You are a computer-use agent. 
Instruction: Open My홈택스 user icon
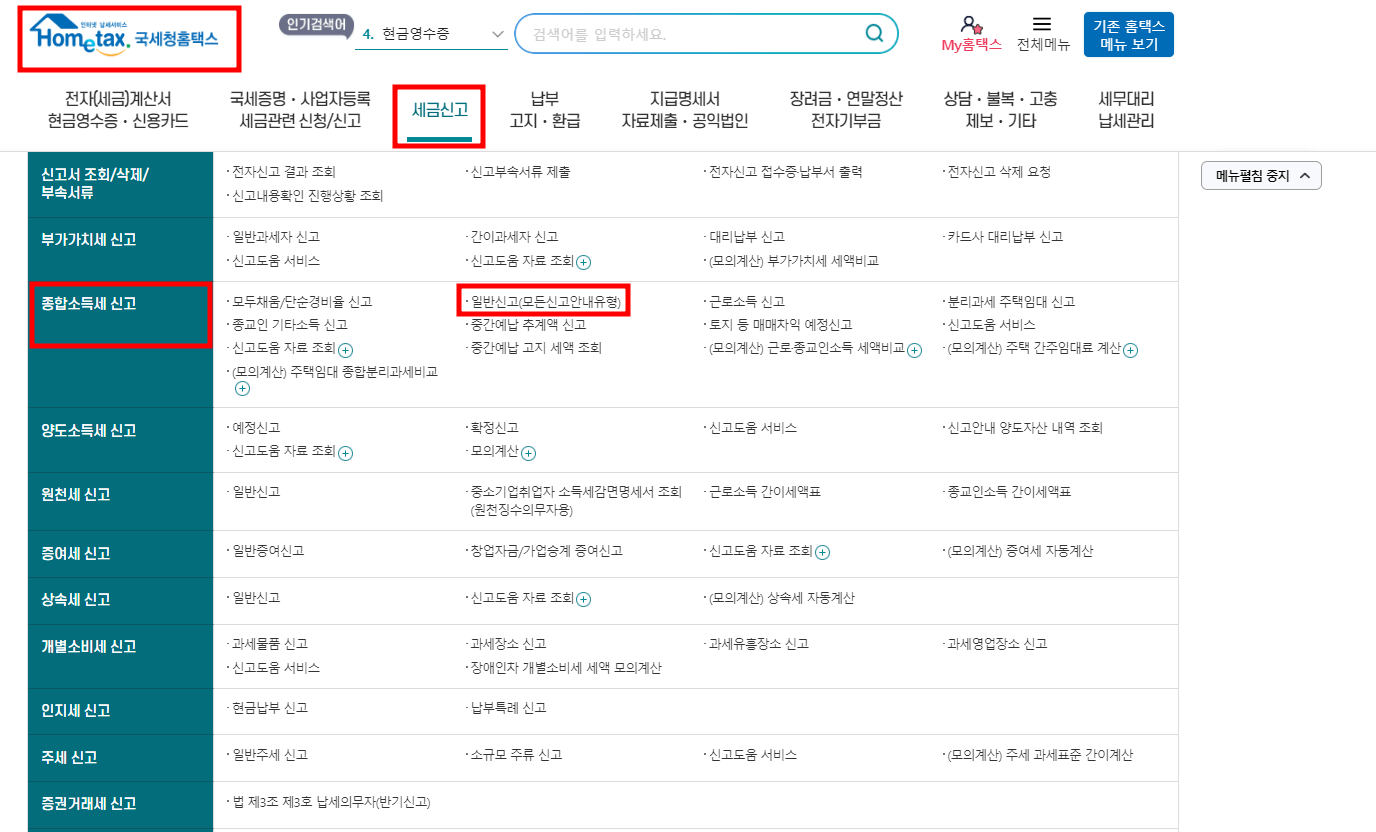point(969,25)
